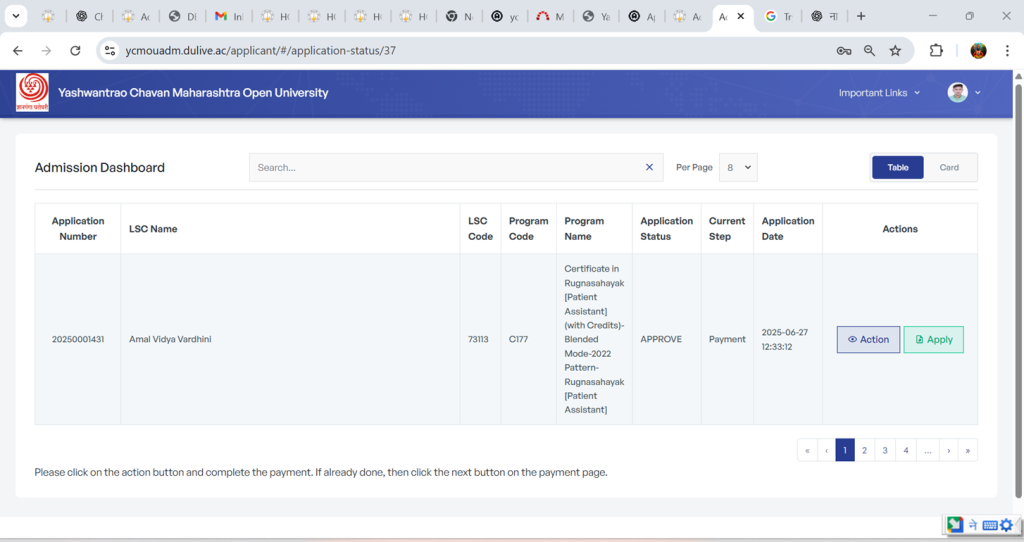Screen dimensions: 1024x542
Task: Expand the Important Links menu
Action: click(879, 93)
